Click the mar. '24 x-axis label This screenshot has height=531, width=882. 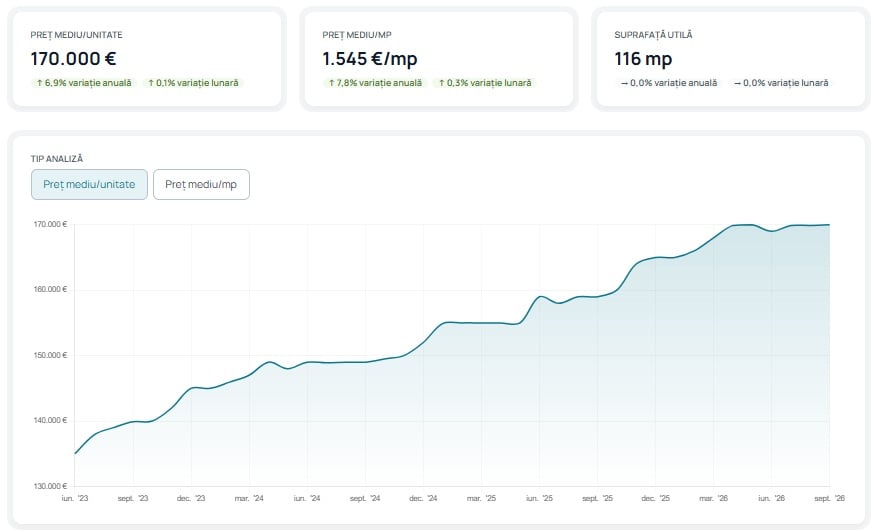(x=249, y=498)
